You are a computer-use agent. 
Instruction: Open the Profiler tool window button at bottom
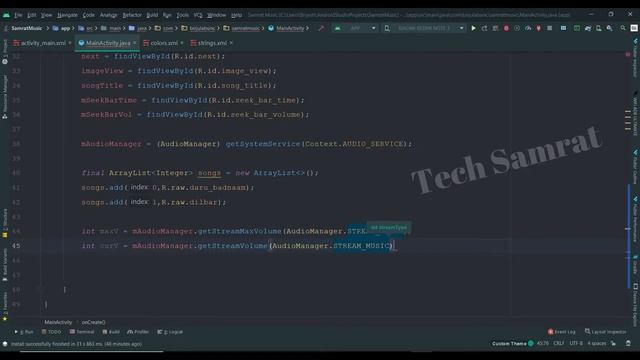pos(138,332)
